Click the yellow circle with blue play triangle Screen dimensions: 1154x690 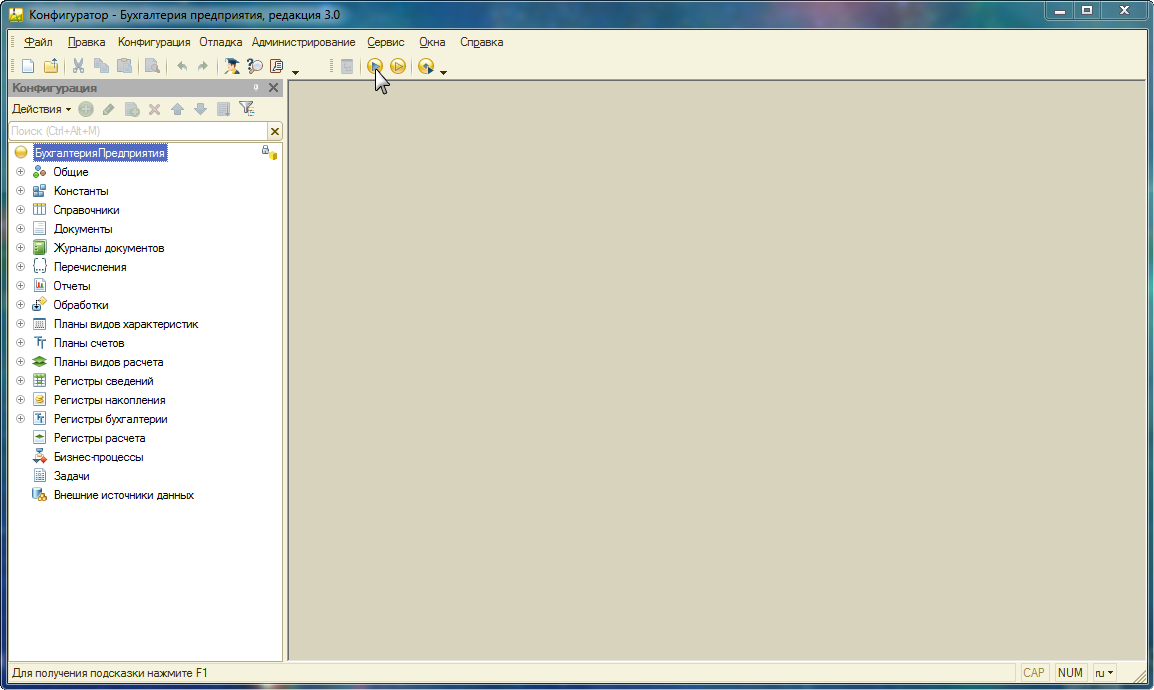375,66
